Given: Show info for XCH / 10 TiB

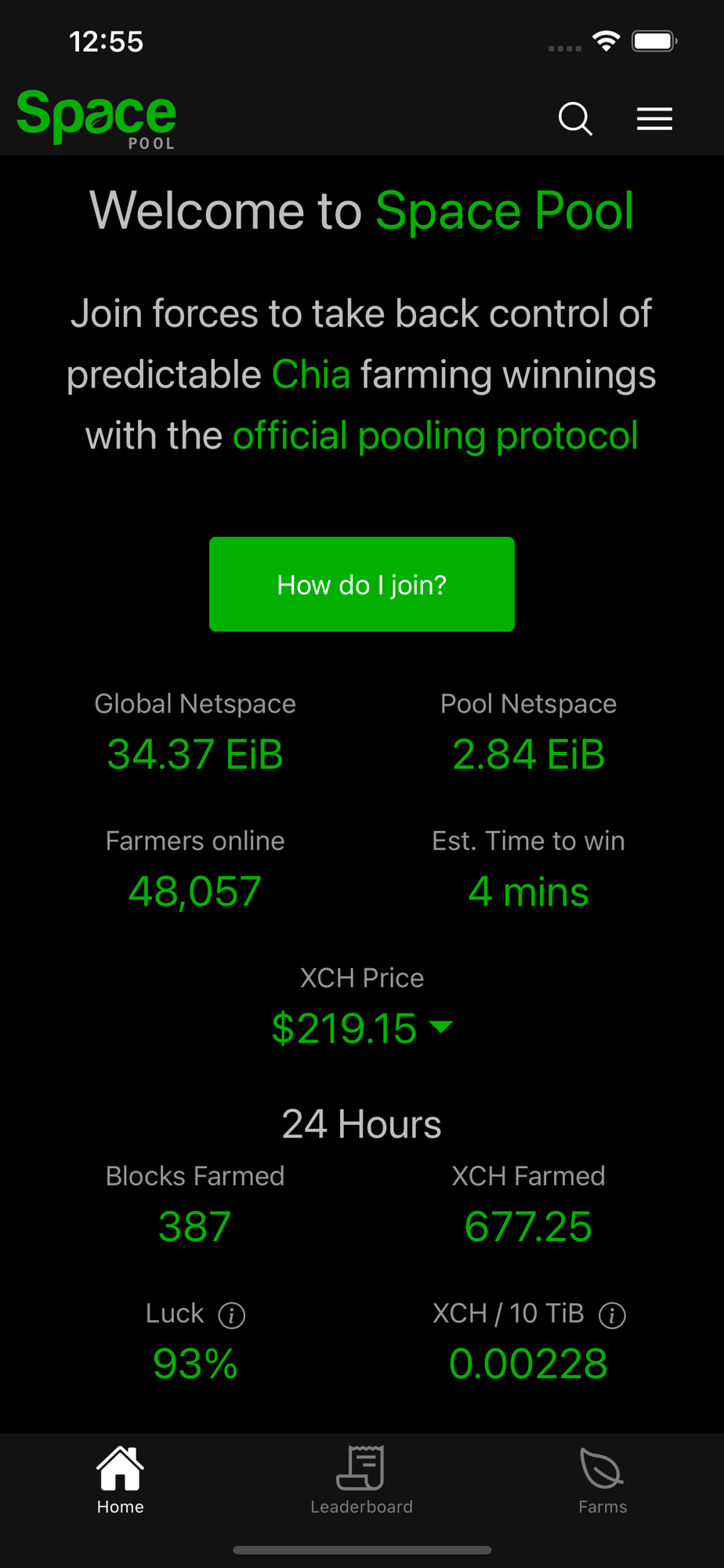Looking at the screenshot, I should [612, 1315].
